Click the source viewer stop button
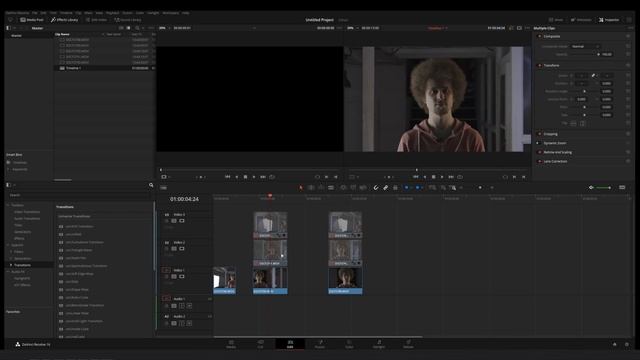This screenshot has width=640, height=360. pos(245,177)
